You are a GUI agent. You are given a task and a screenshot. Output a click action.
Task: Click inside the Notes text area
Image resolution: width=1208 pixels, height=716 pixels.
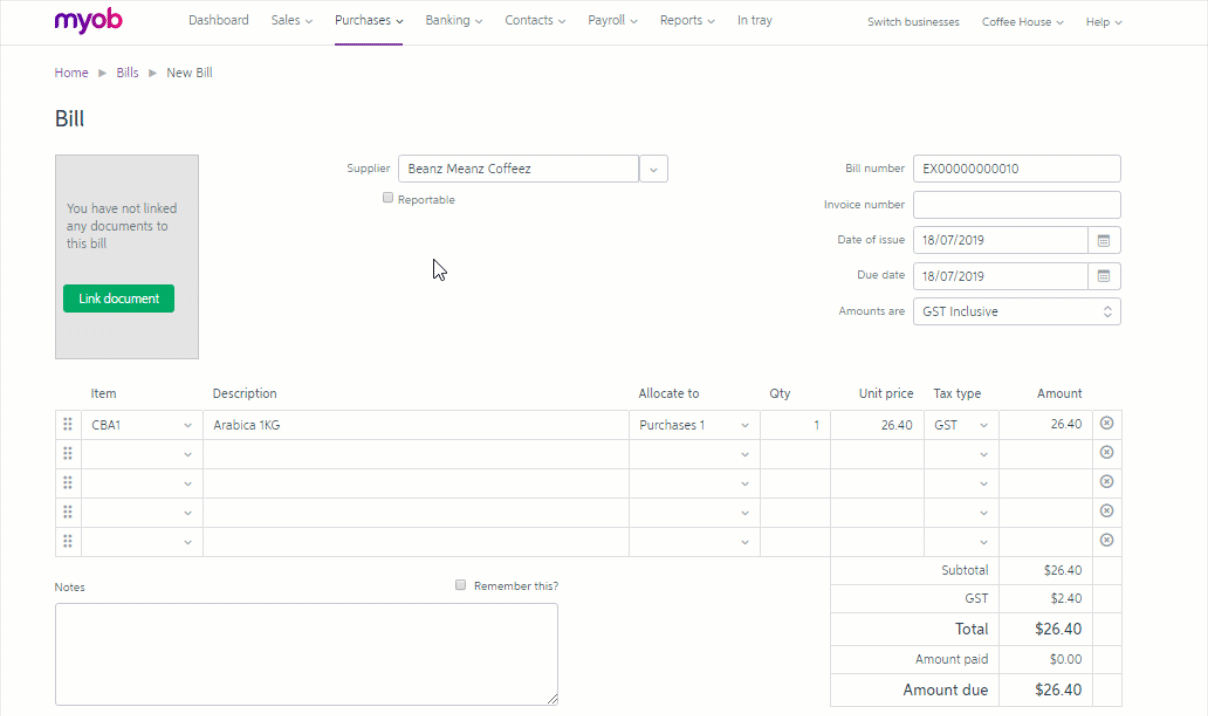pos(306,654)
